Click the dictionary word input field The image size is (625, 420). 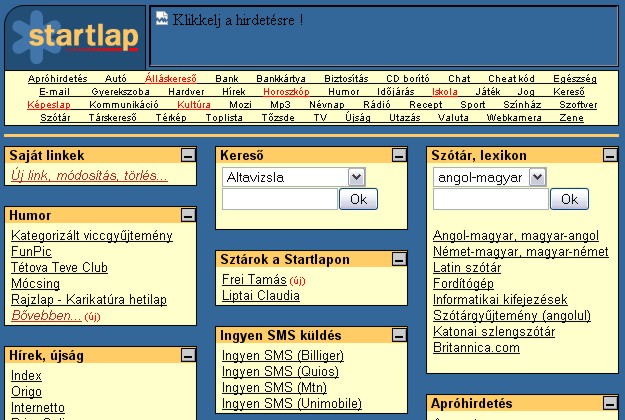[491, 199]
